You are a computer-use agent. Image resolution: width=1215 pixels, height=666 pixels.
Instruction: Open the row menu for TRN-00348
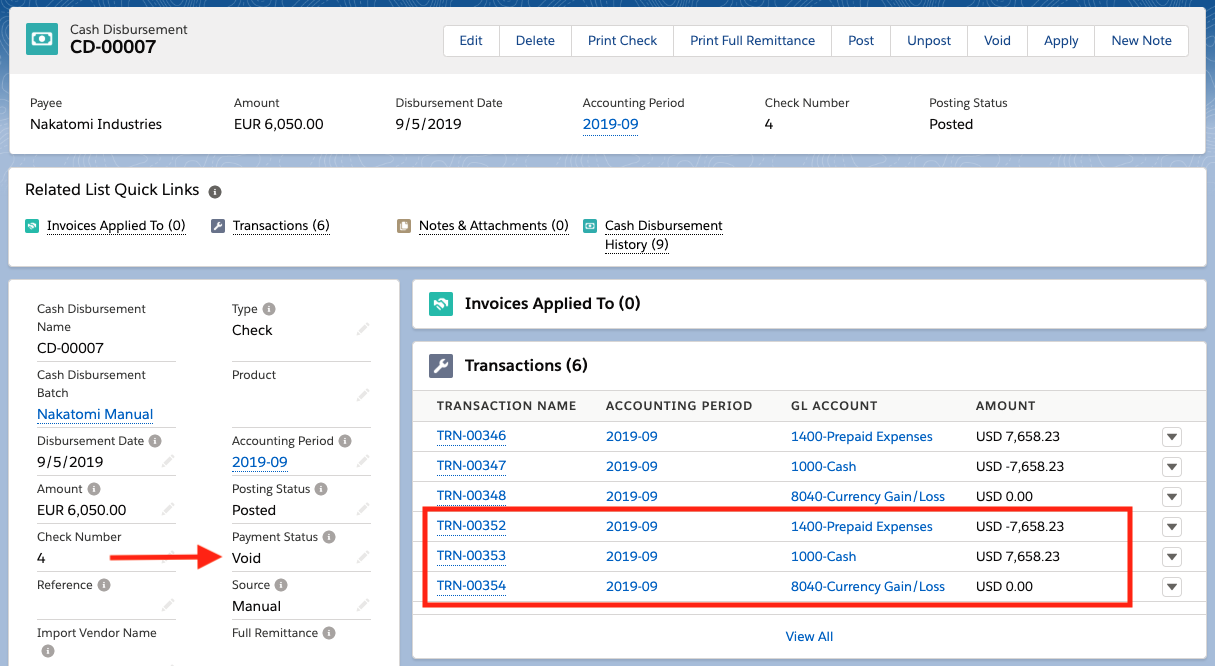(x=1172, y=497)
